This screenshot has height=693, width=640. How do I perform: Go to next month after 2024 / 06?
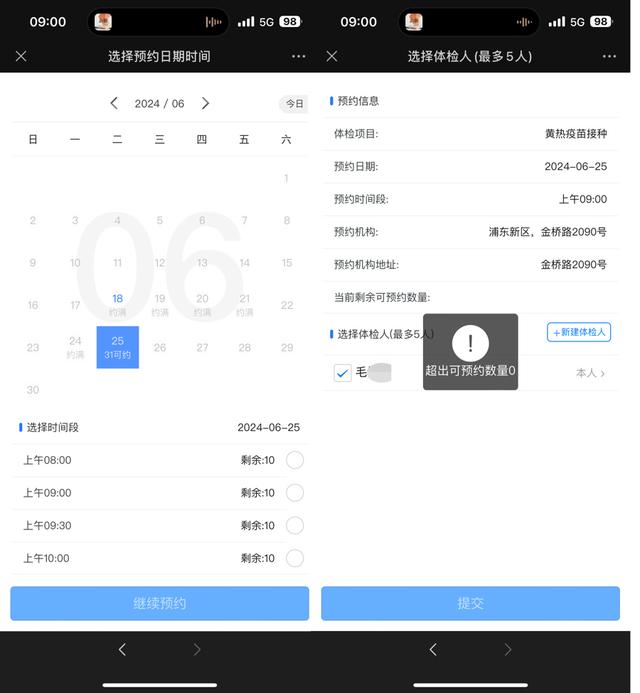pyautogui.click(x=205, y=103)
